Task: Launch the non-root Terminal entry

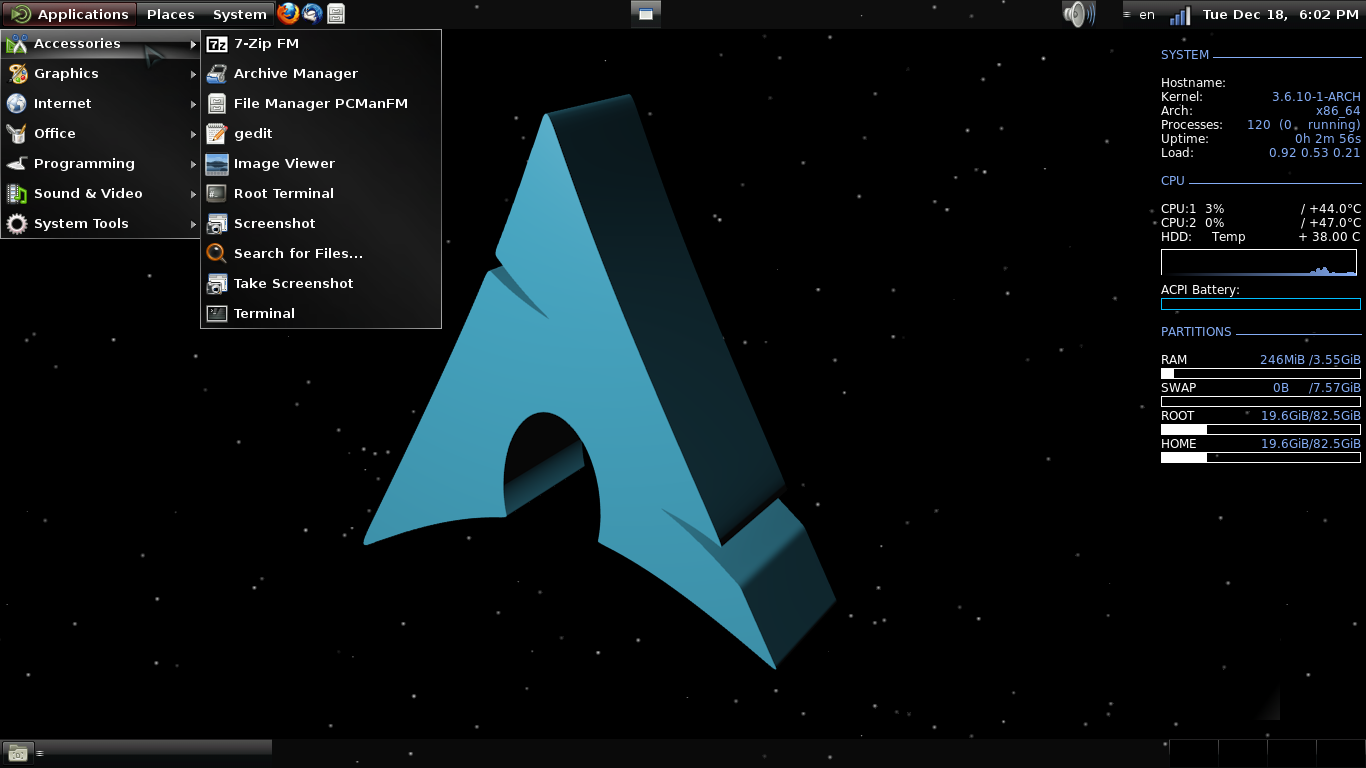Action: [321, 314]
